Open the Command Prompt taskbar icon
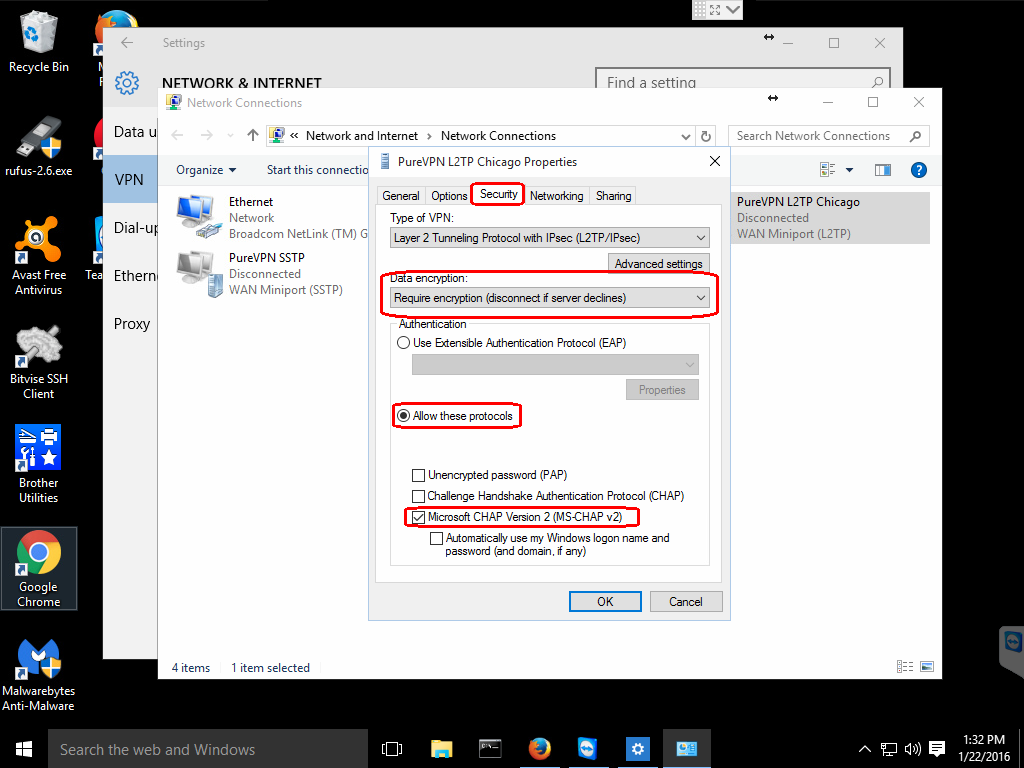 click(490, 748)
